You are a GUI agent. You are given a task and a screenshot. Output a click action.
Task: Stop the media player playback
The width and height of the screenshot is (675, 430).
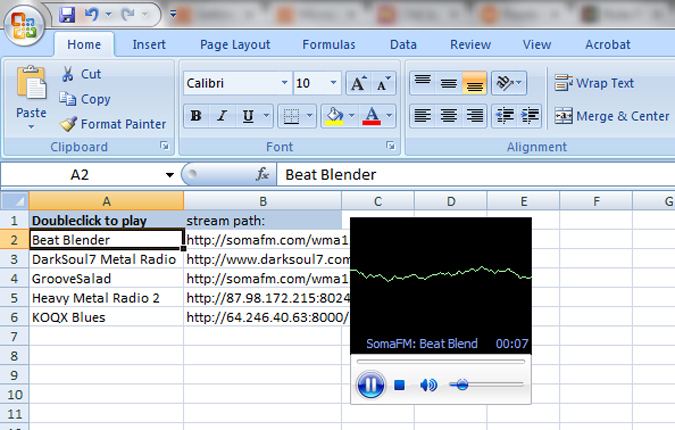click(399, 385)
